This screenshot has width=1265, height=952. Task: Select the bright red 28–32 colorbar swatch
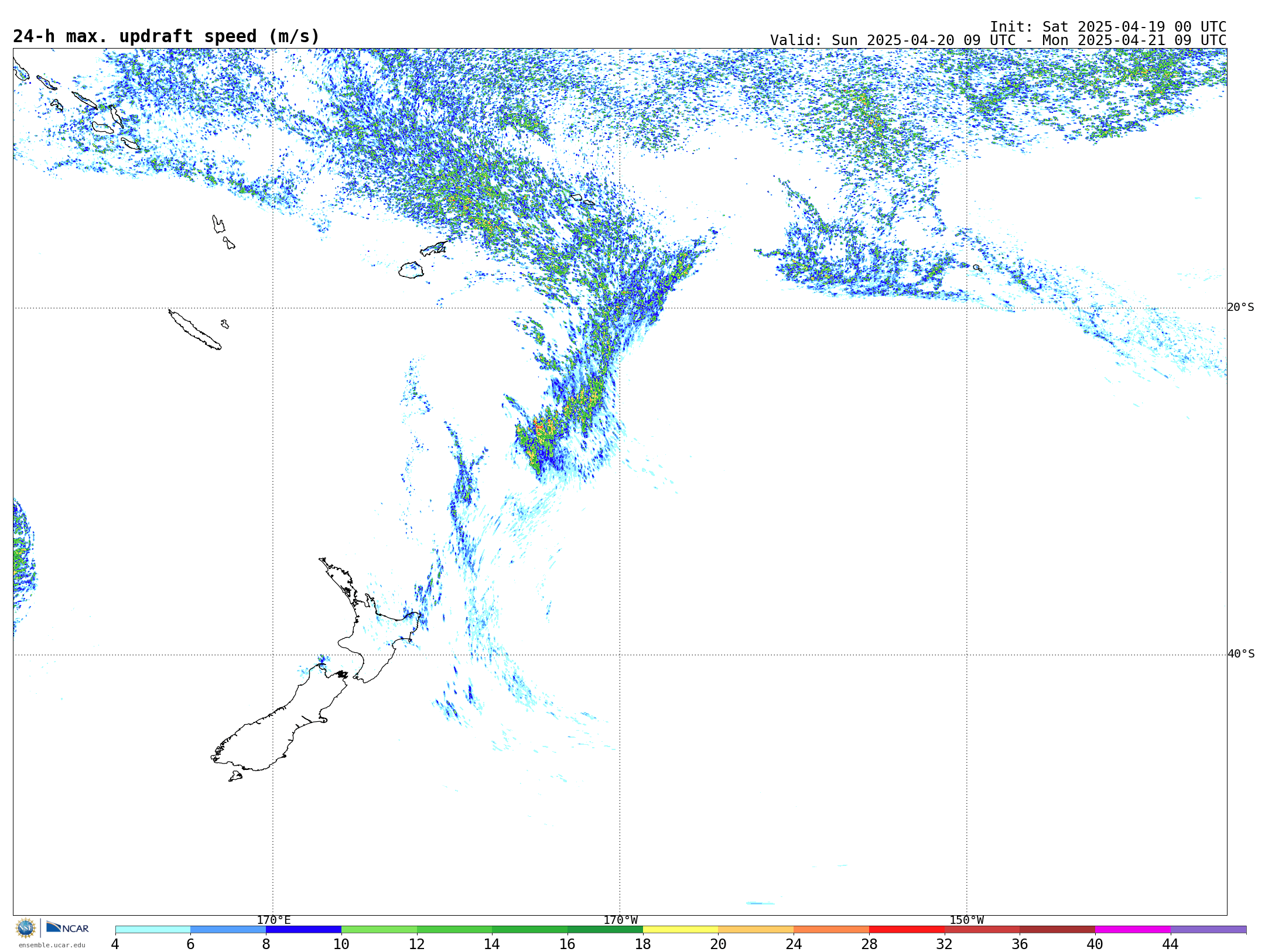pyautogui.click(x=907, y=930)
